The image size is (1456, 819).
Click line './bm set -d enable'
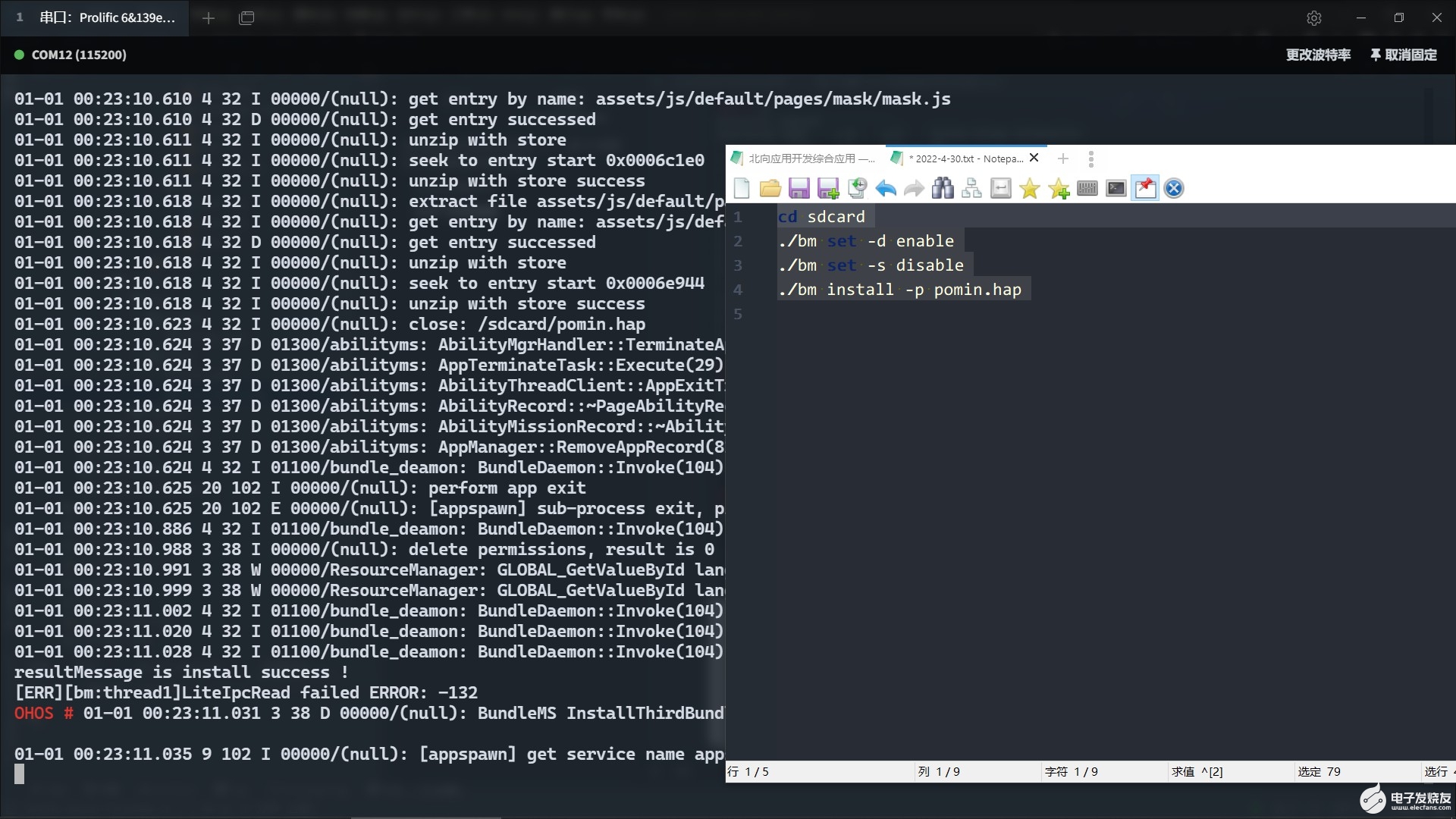pos(866,241)
